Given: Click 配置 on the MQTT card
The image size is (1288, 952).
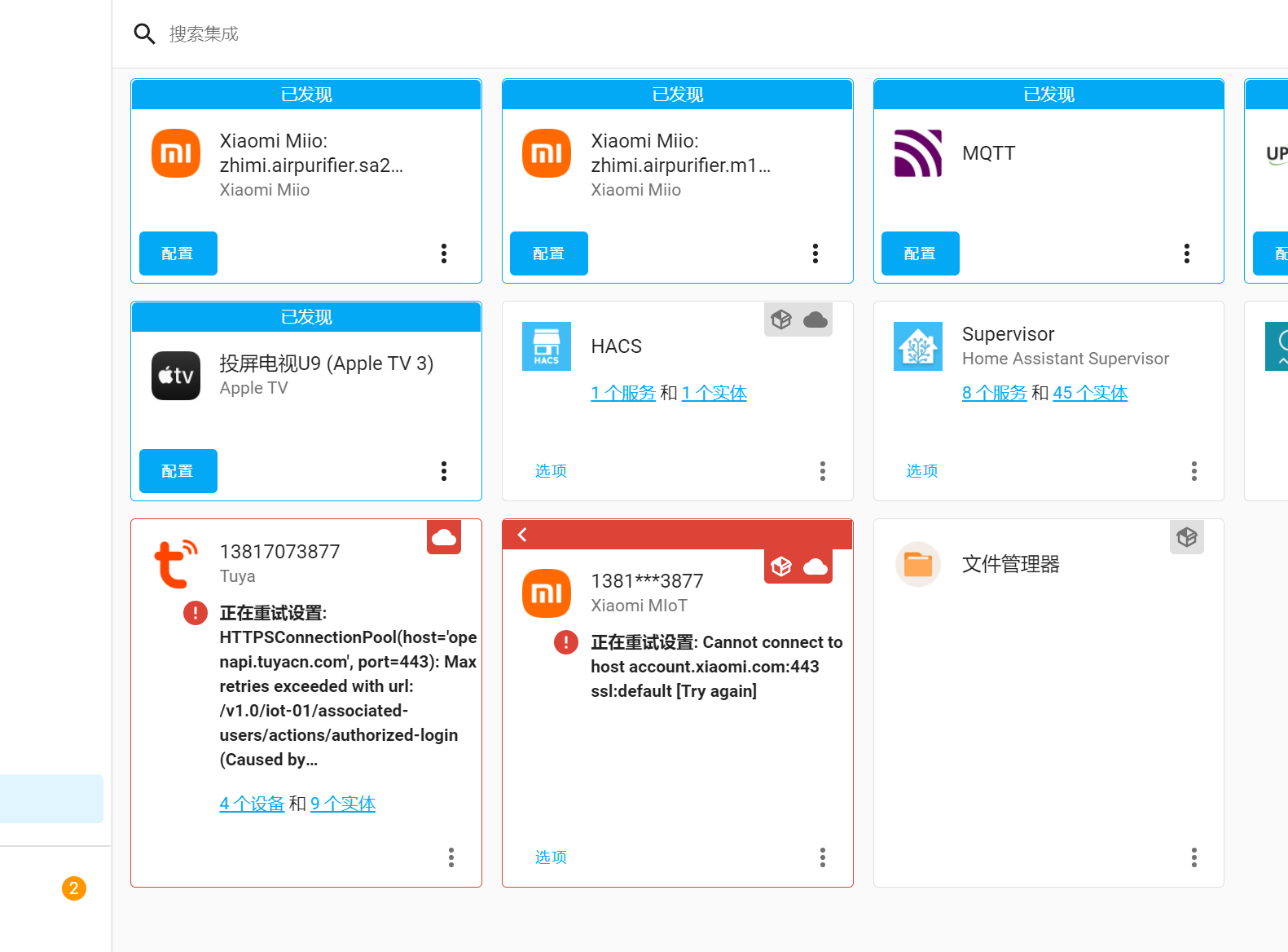Looking at the screenshot, I should tap(921, 253).
